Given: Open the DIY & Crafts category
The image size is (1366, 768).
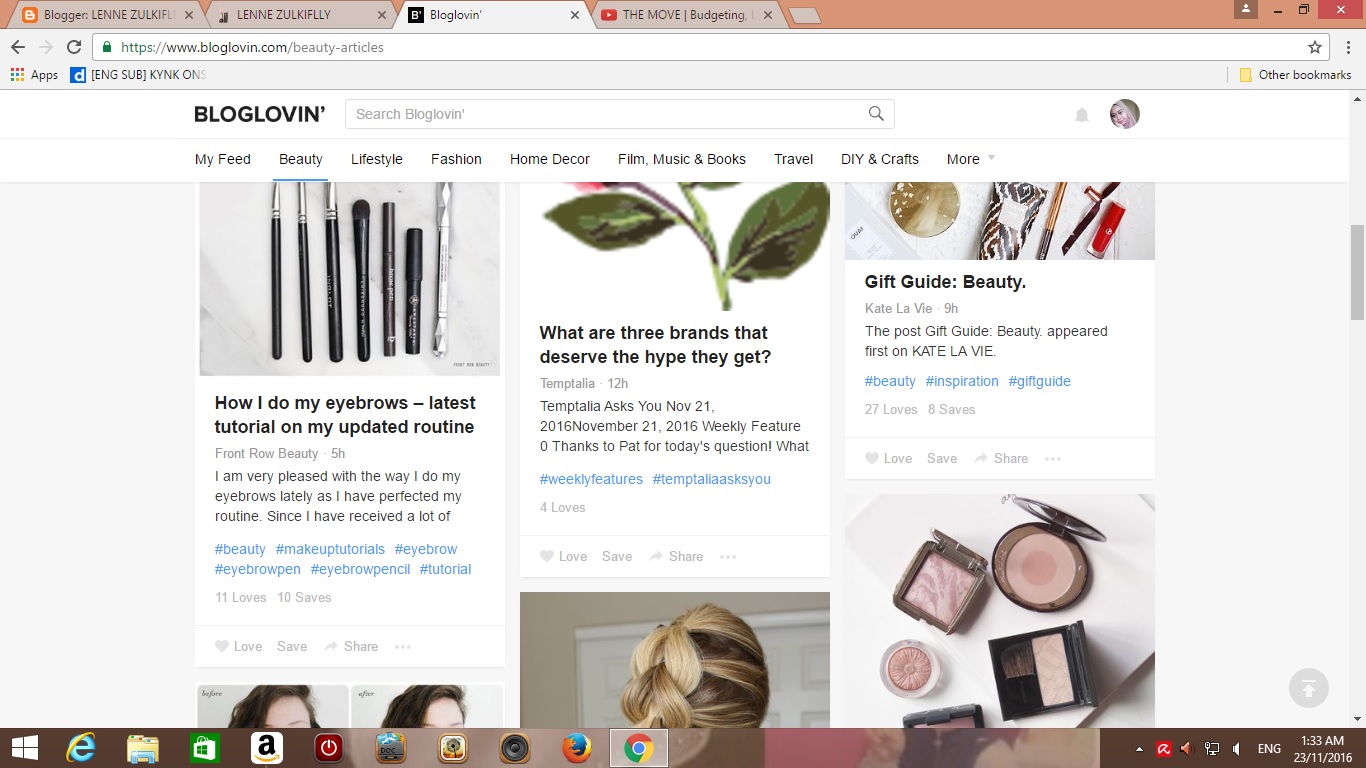Looking at the screenshot, I should [880, 159].
